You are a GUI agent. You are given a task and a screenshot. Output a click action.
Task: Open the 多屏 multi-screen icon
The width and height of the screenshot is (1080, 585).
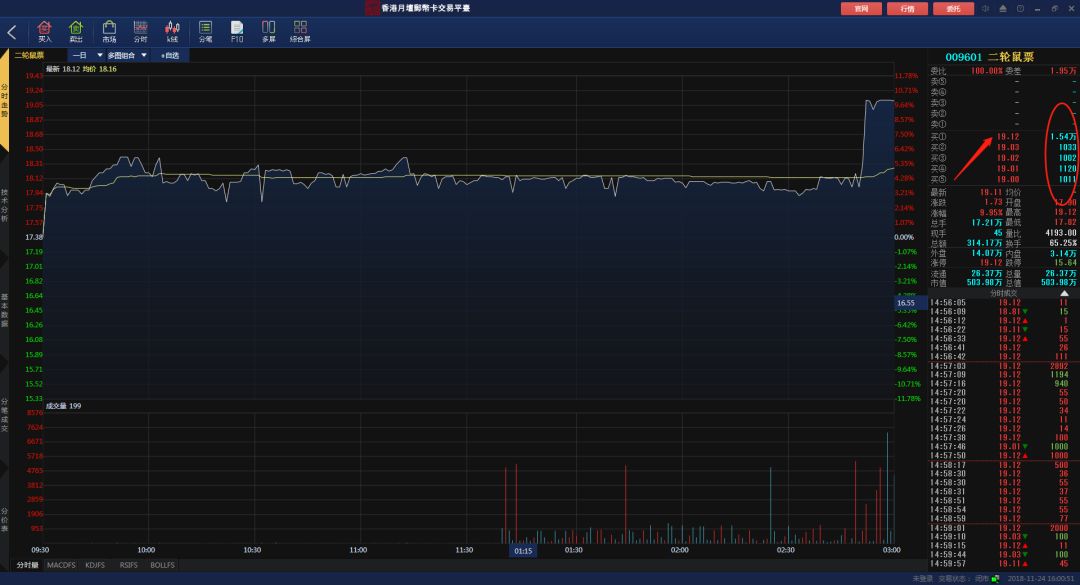(269, 31)
